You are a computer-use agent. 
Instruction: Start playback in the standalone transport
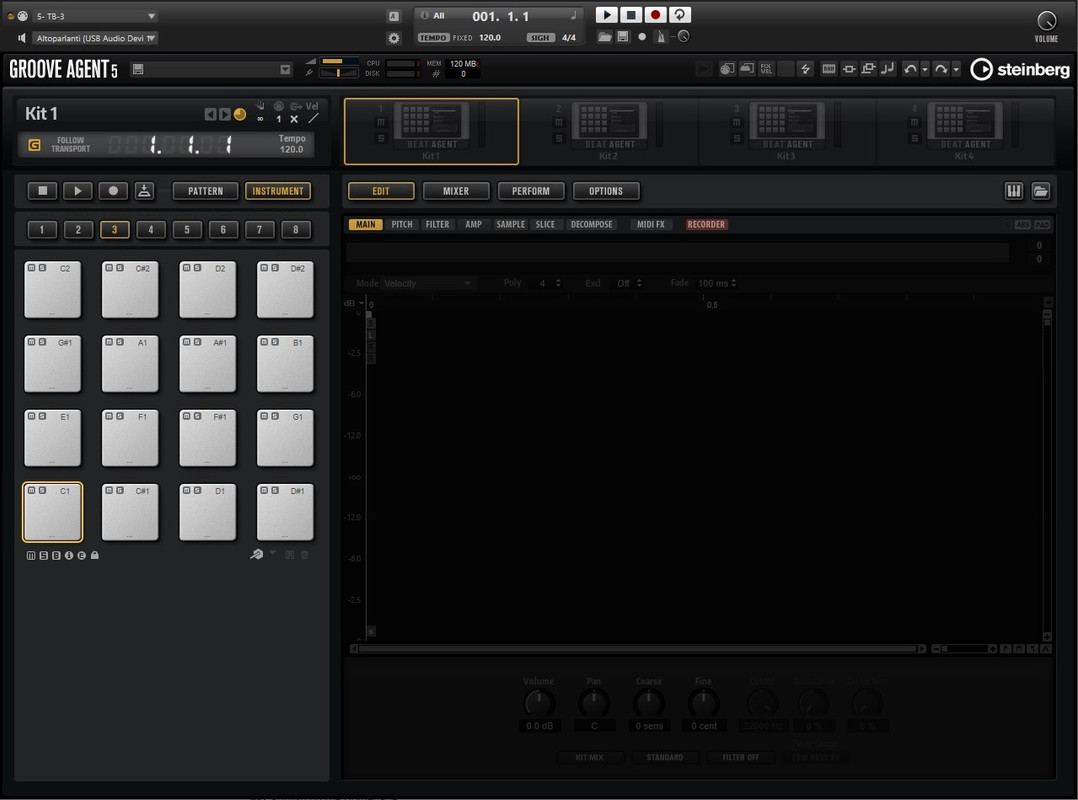pos(606,14)
